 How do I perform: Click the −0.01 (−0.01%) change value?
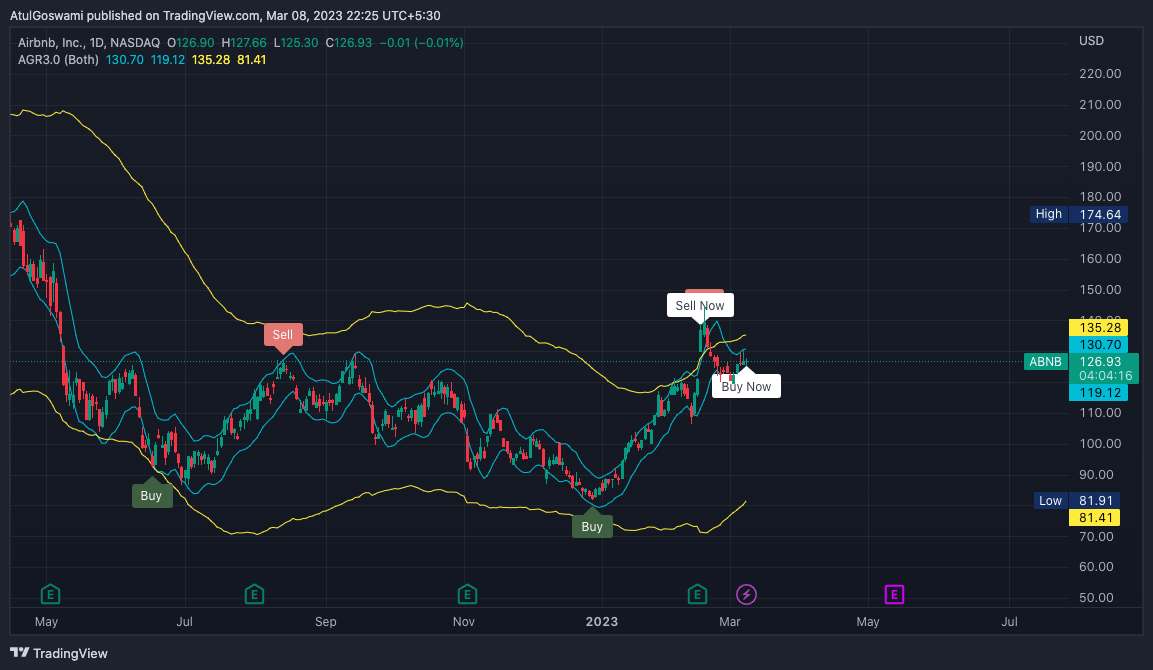pyautogui.click(x=421, y=43)
